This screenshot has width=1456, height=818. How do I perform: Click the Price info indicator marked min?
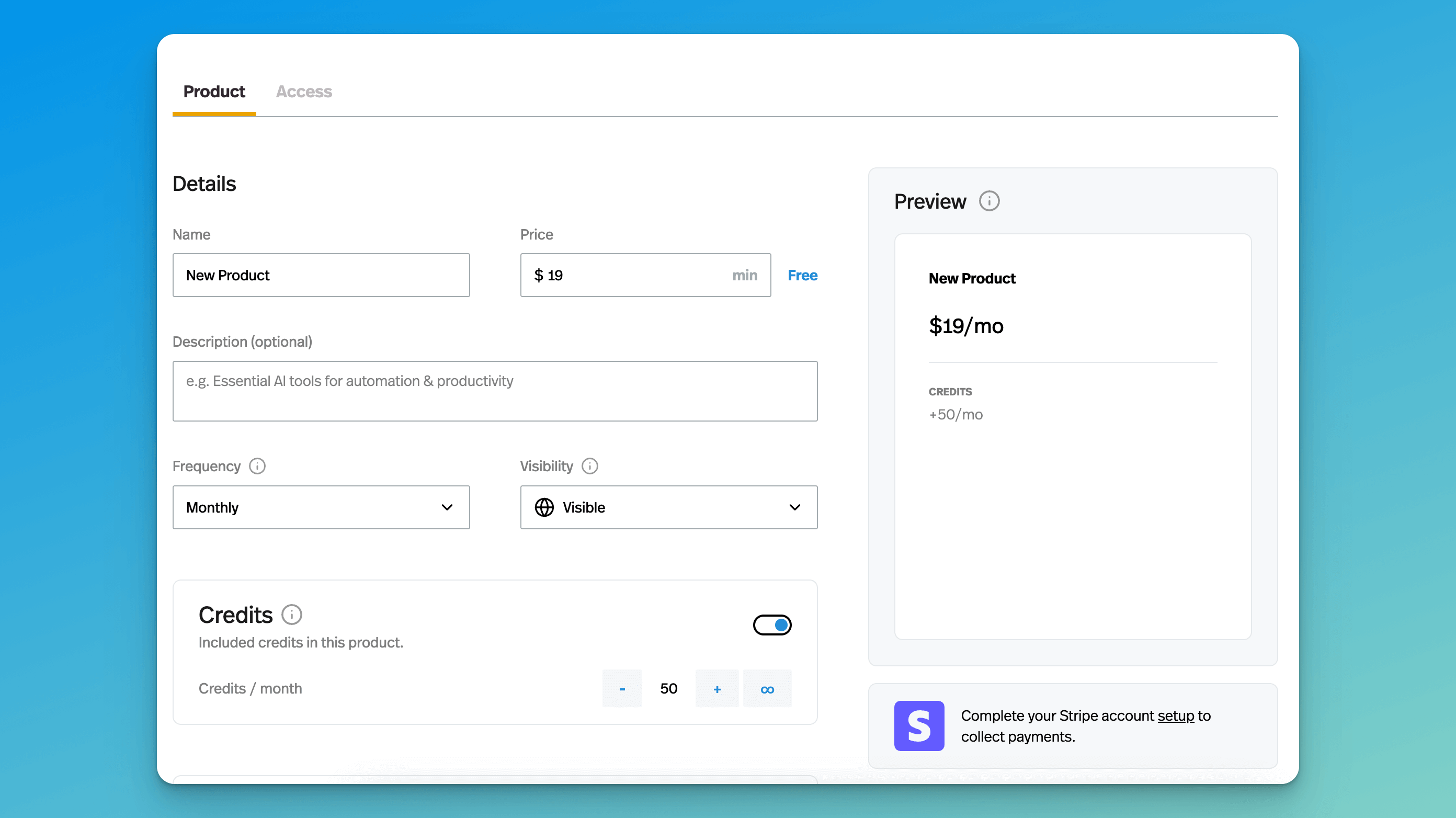(x=745, y=275)
